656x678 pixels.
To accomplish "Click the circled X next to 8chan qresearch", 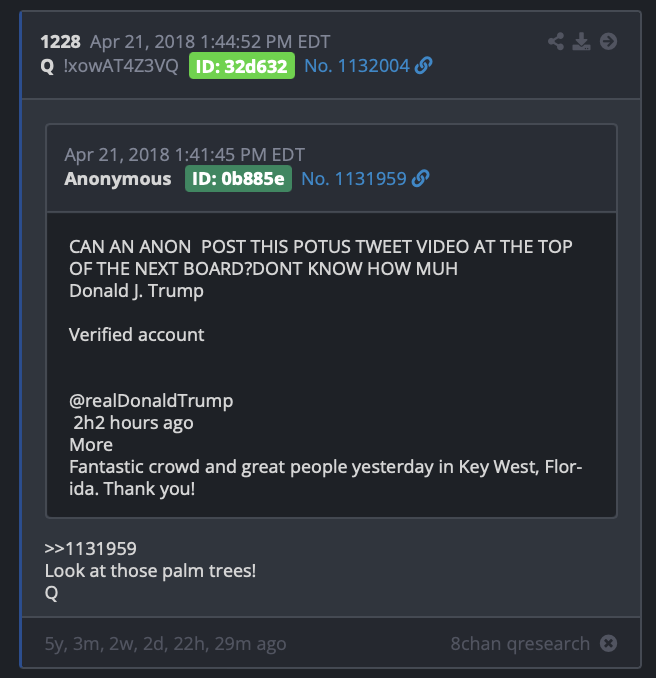I will pos(608,643).
